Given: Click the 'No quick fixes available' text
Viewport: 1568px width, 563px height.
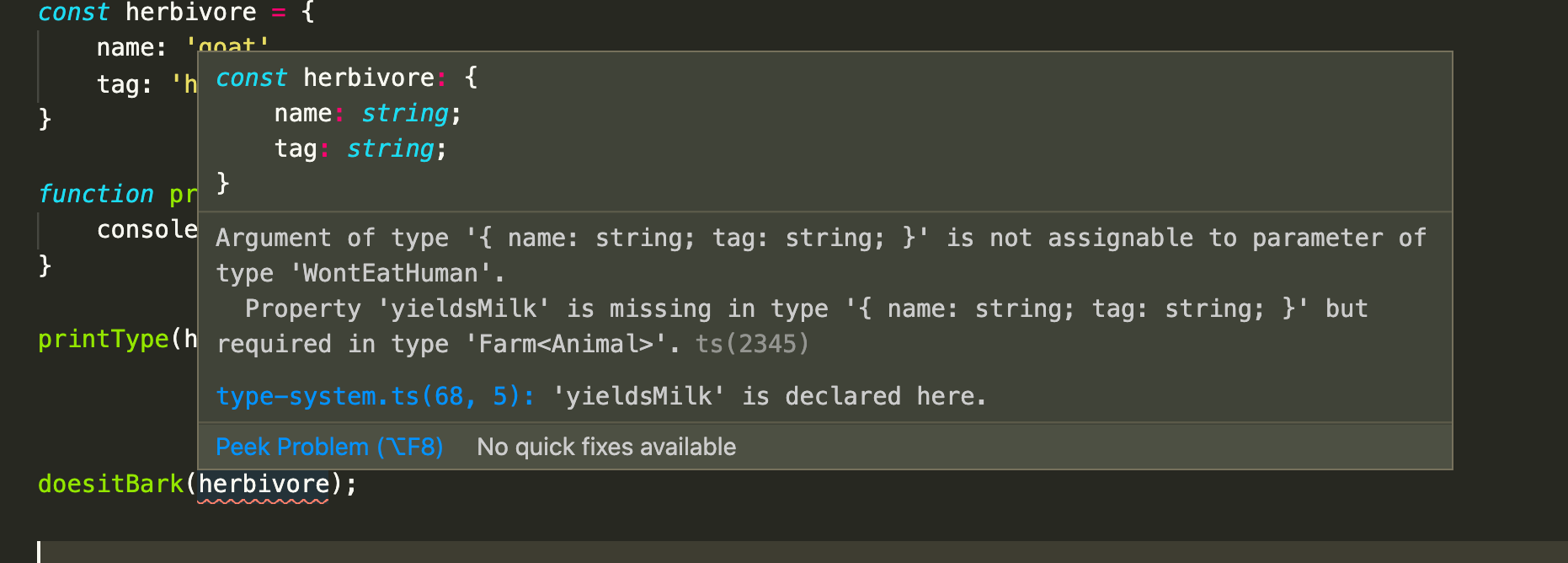Looking at the screenshot, I should pyautogui.click(x=605, y=447).
